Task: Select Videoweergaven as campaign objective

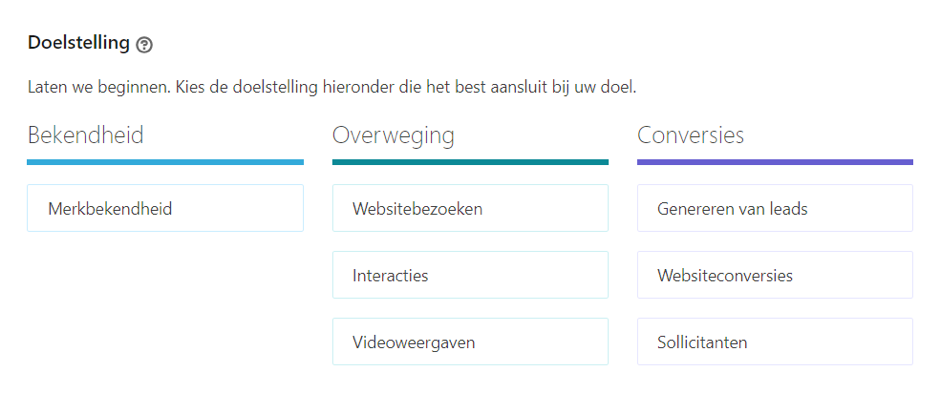Action: click(470, 342)
